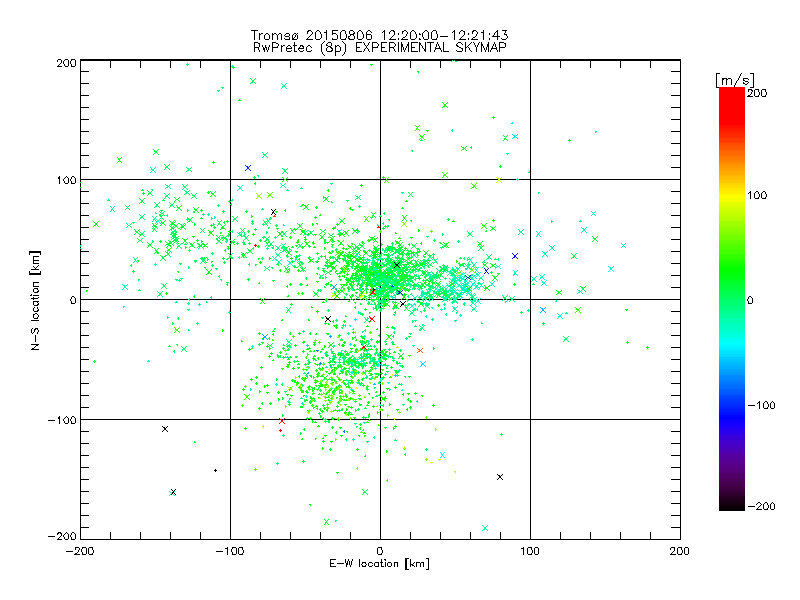
Task: Click the y-axis tick label '0'
Action: 73,300
